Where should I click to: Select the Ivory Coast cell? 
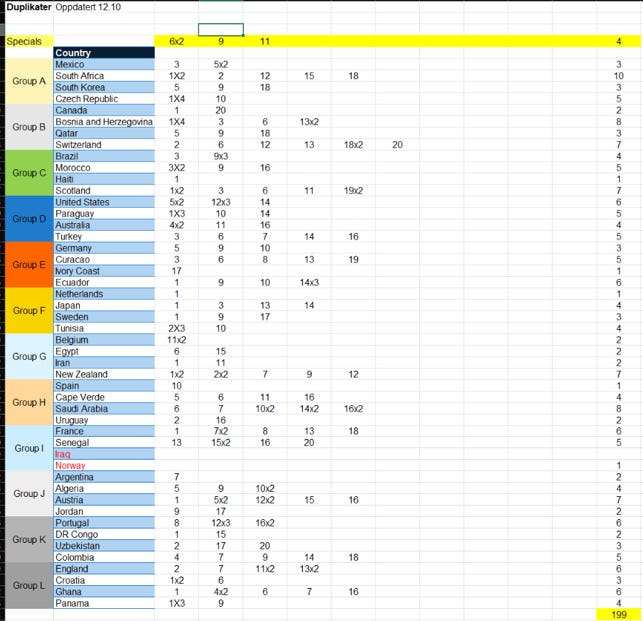click(104, 271)
